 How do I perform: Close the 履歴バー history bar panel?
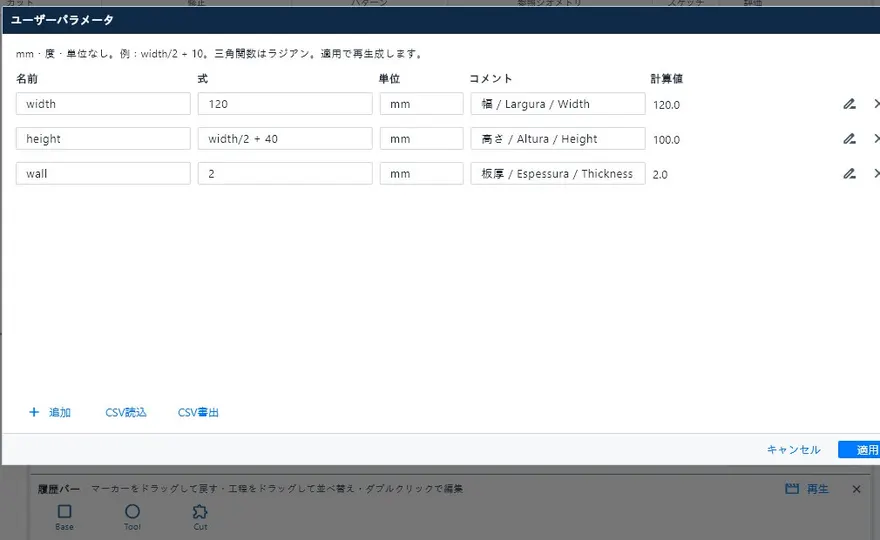(x=856, y=489)
